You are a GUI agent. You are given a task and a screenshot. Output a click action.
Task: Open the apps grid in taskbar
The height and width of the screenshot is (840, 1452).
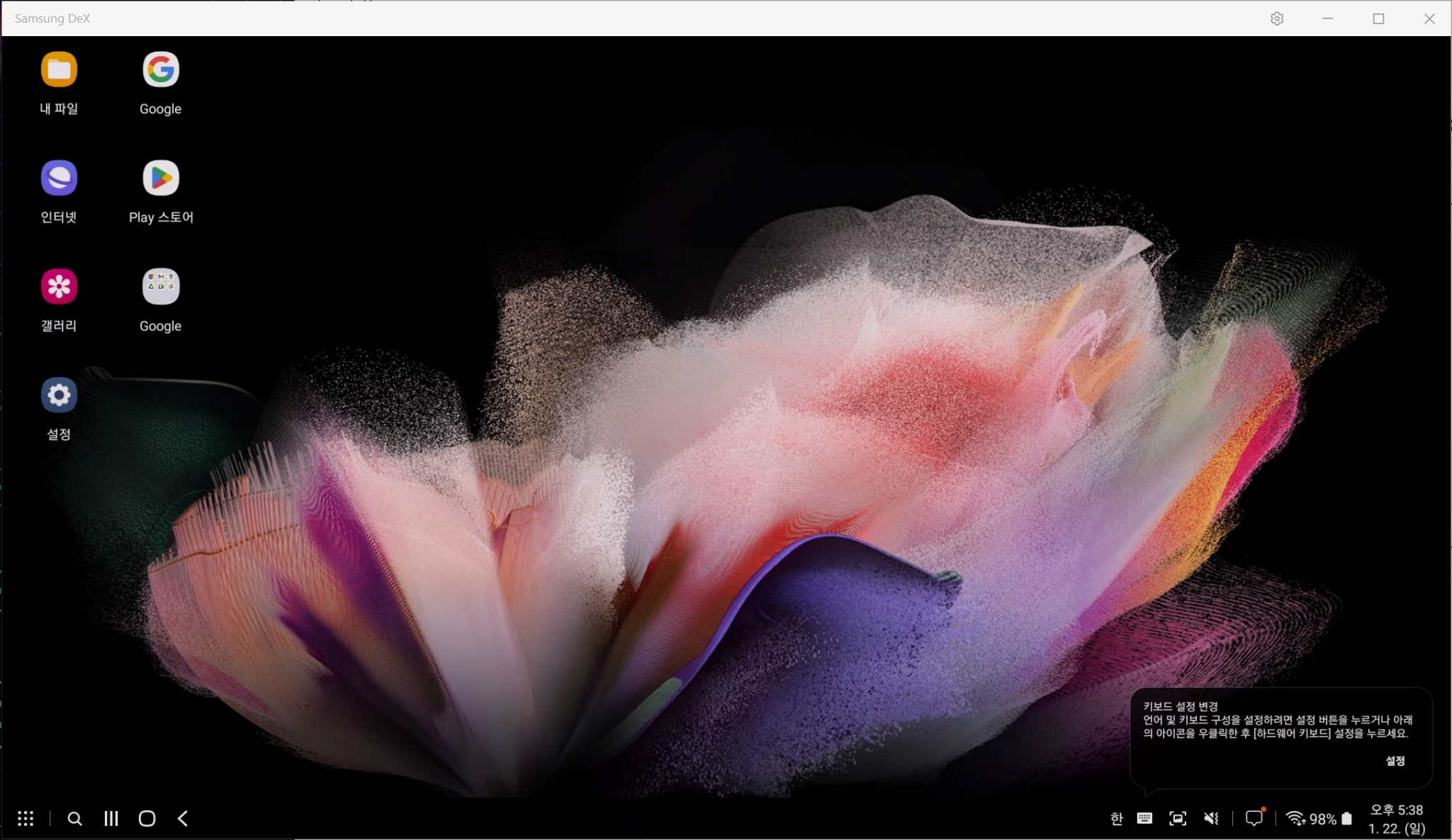click(x=26, y=819)
